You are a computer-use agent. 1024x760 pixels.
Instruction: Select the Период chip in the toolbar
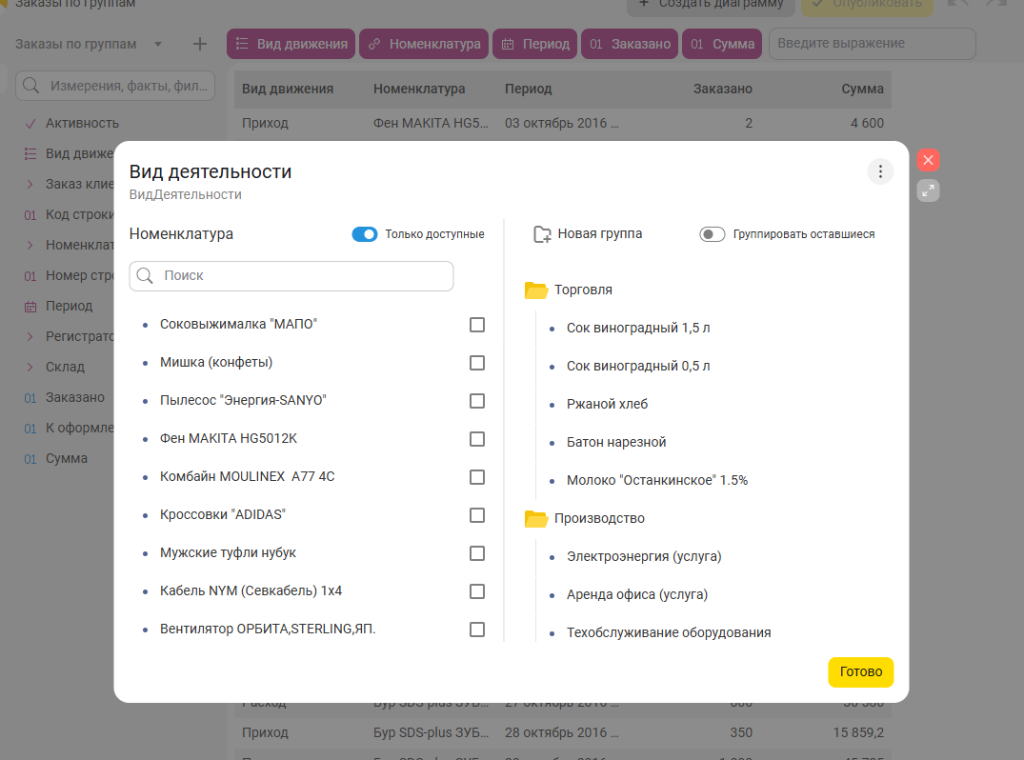536,44
